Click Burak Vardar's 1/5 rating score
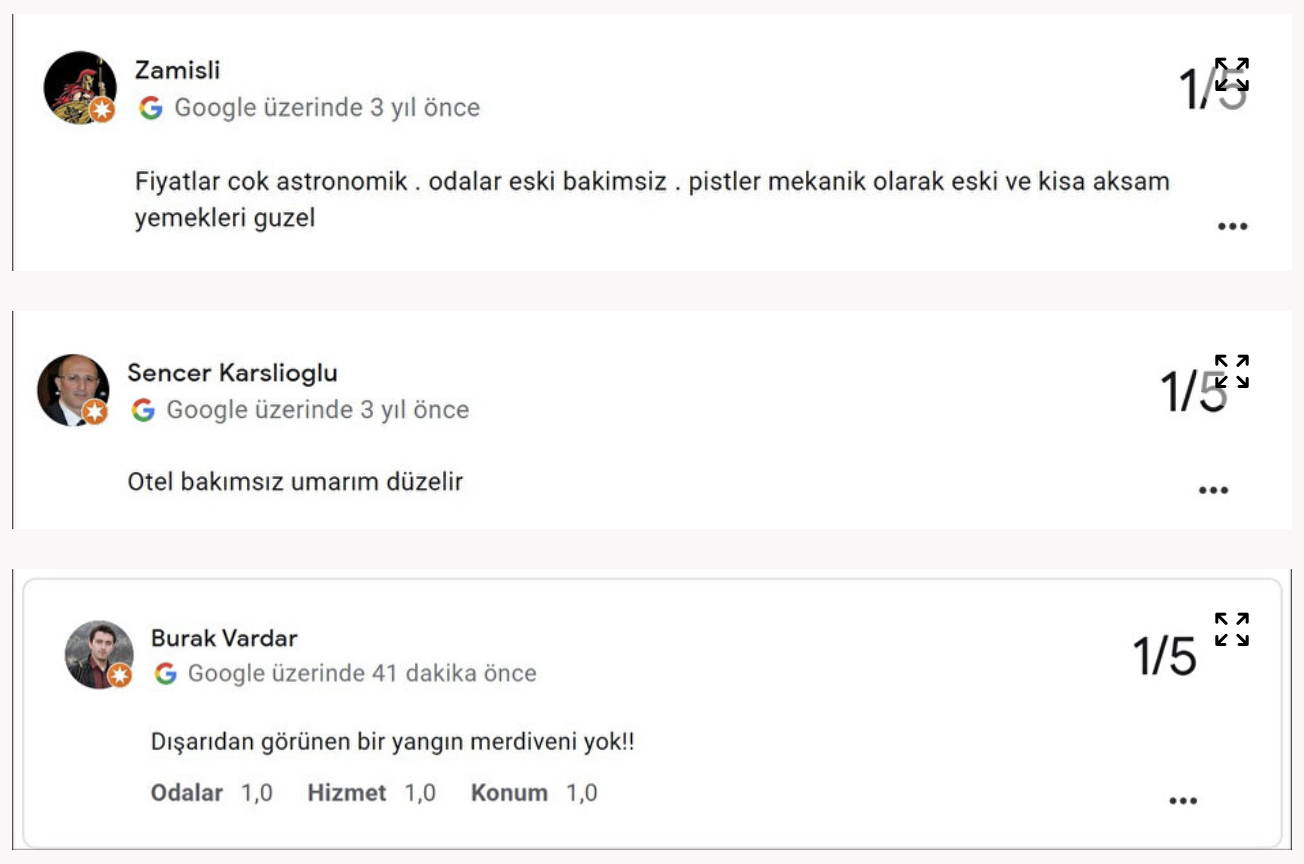Viewport: 1304px width, 864px height. (1164, 657)
